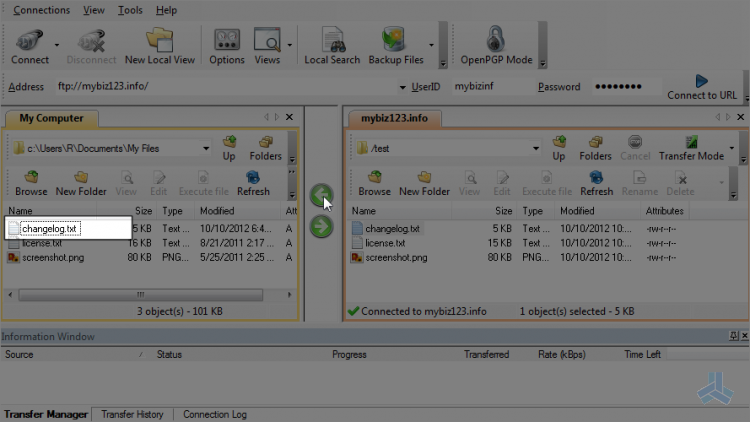The width and height of the screenshot is (750, 422).
Task: Open a New Local View
Action: click(x=160, y=46)
